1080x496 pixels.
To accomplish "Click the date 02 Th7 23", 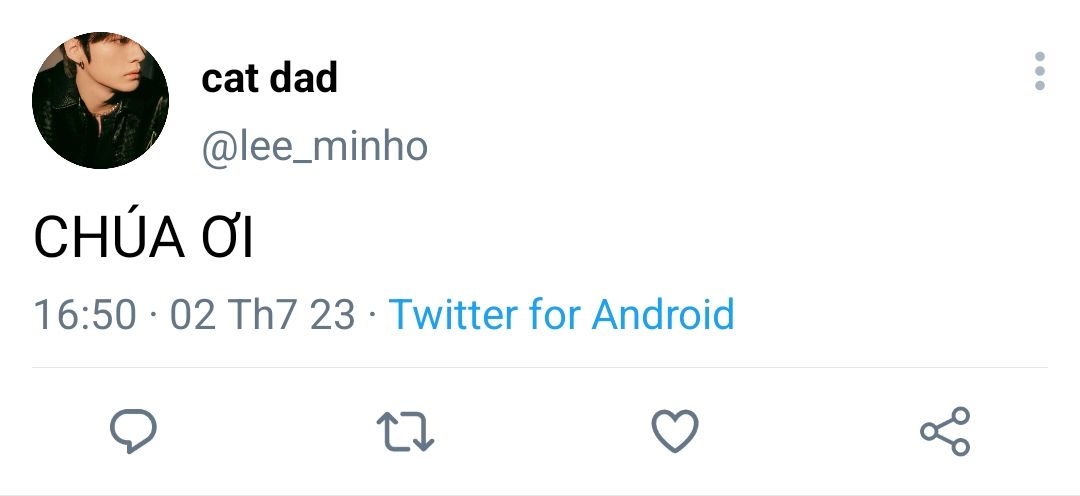I will pyautogui.click(x=262, y=314).
